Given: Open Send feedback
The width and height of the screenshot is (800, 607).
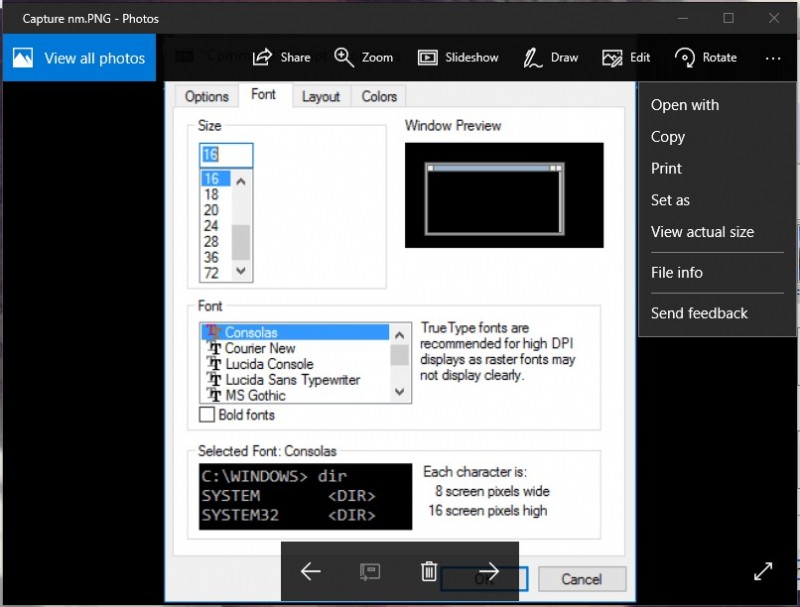Looking at the screenshot, I should pyautogui.click(x=698, y=313).
